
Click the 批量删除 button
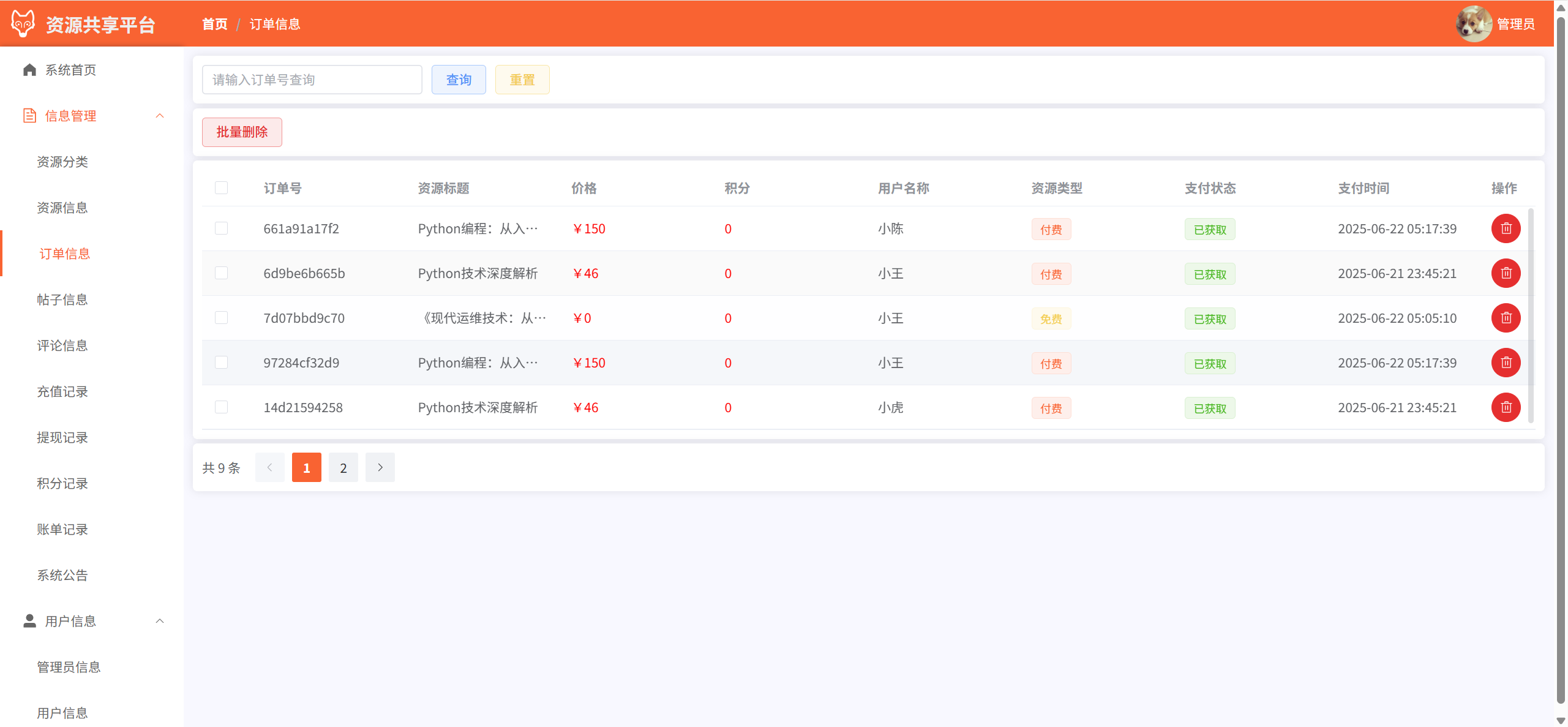pos(242,132)
